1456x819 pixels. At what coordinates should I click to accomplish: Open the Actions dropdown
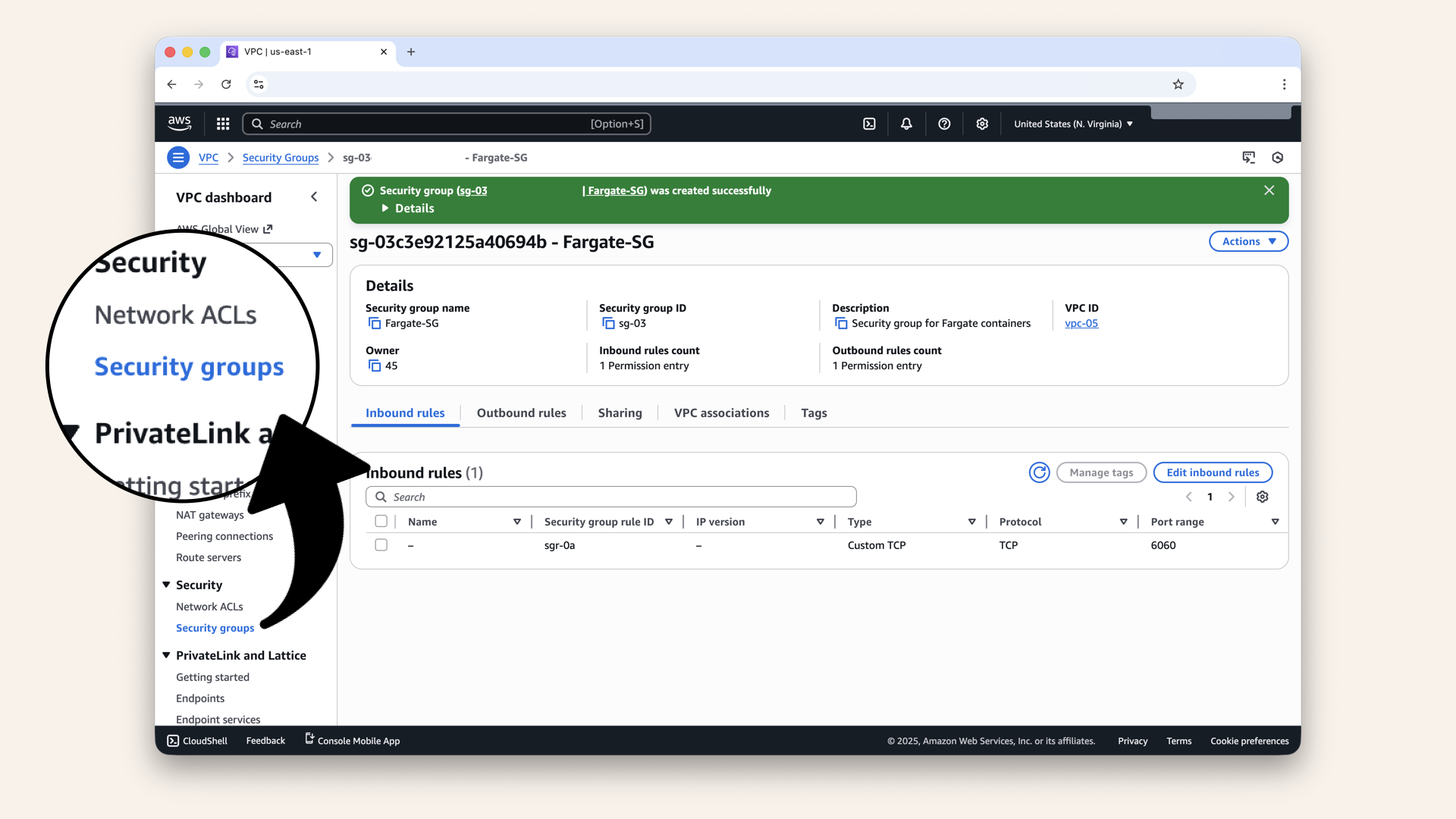(1248, 241)
